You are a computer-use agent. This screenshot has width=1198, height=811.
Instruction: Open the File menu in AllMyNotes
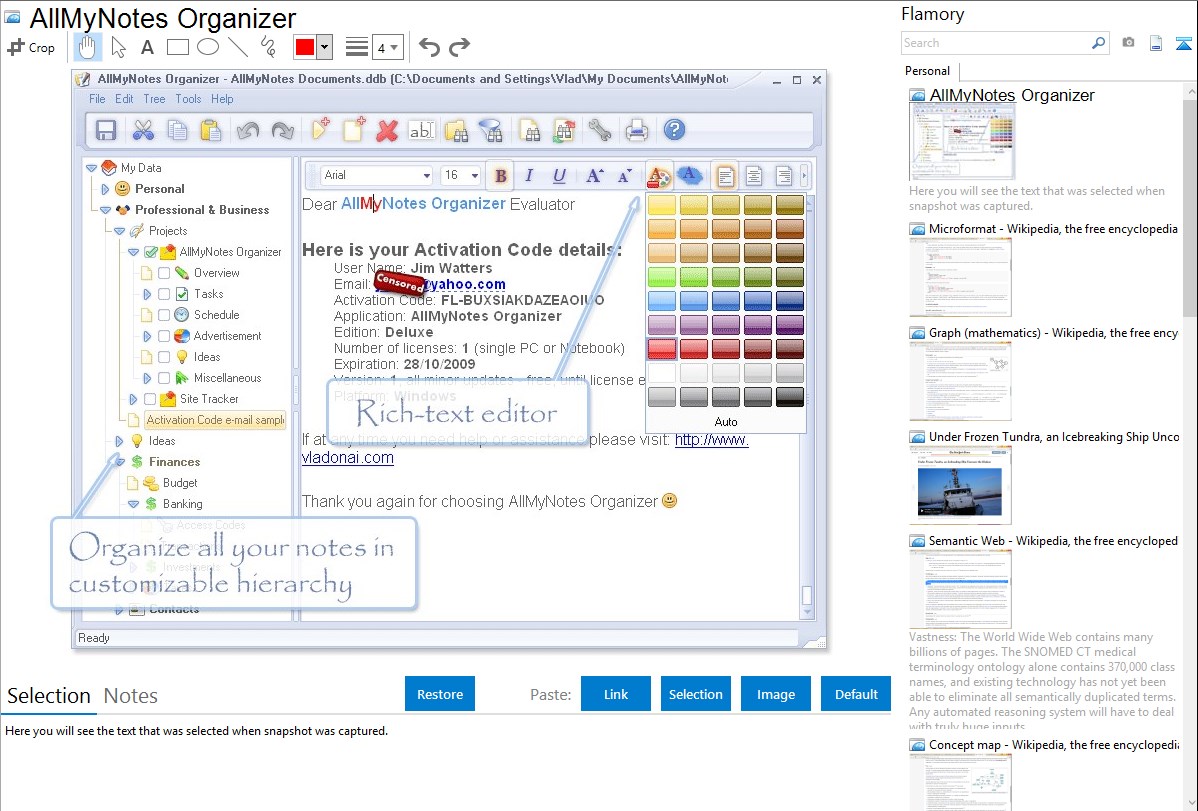coord(97,99)
